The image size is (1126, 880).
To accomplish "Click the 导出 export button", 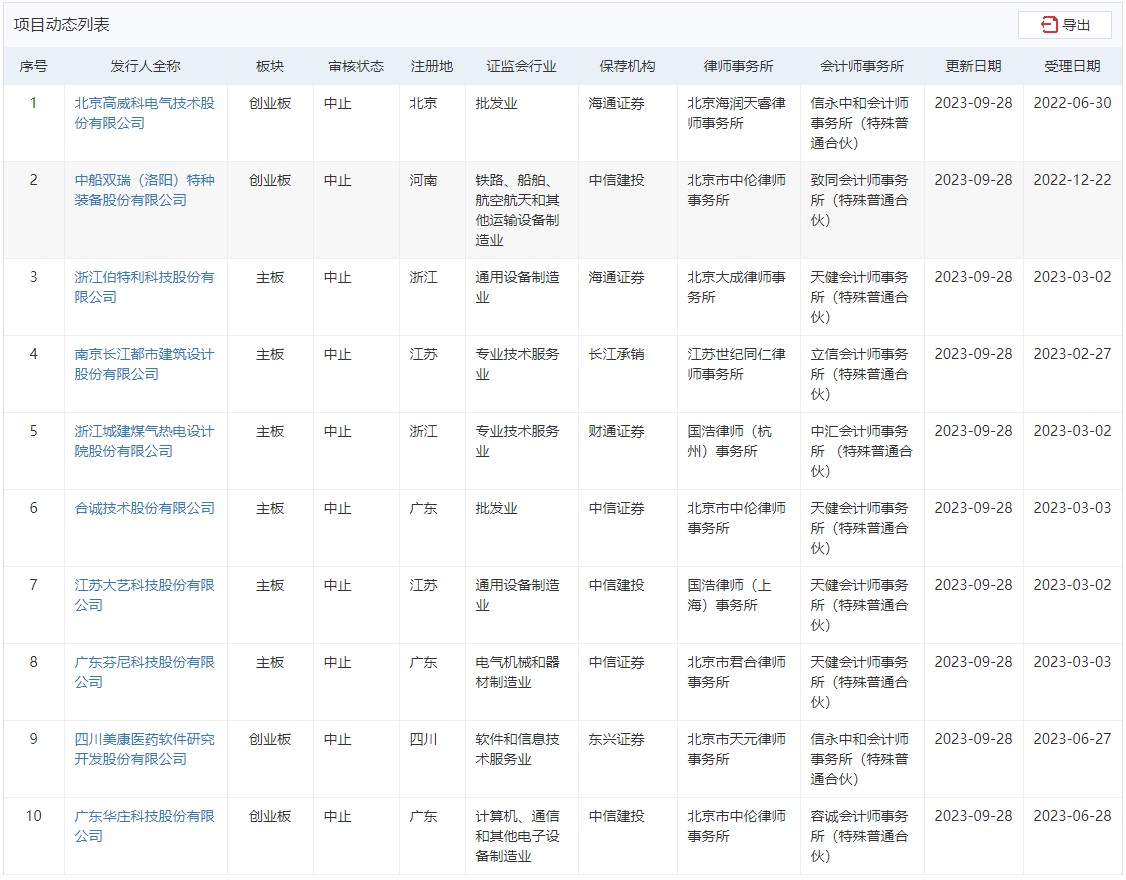I will [x=1064, y=25].
